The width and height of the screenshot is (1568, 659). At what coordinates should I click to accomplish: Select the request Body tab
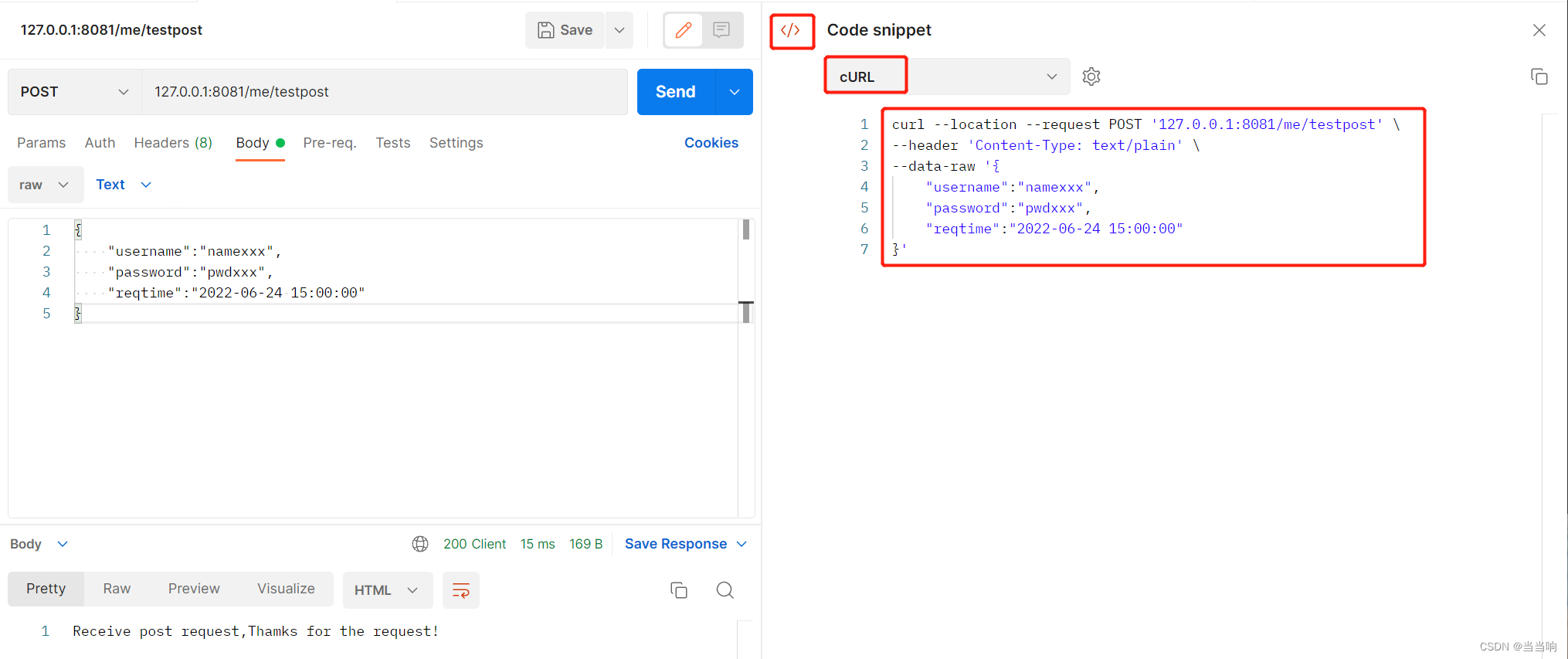(260, 143)
